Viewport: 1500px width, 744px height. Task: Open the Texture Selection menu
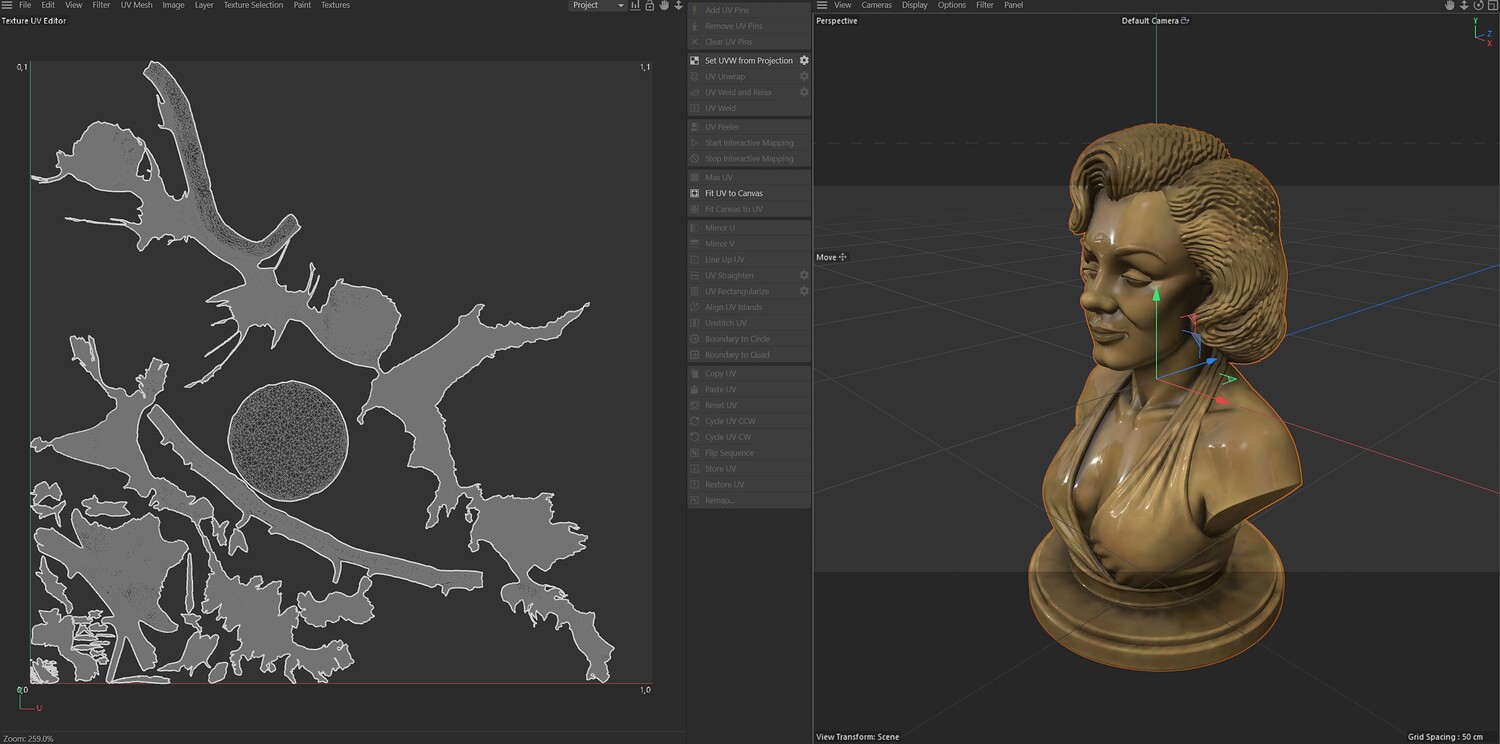click(x=253, y=5)
